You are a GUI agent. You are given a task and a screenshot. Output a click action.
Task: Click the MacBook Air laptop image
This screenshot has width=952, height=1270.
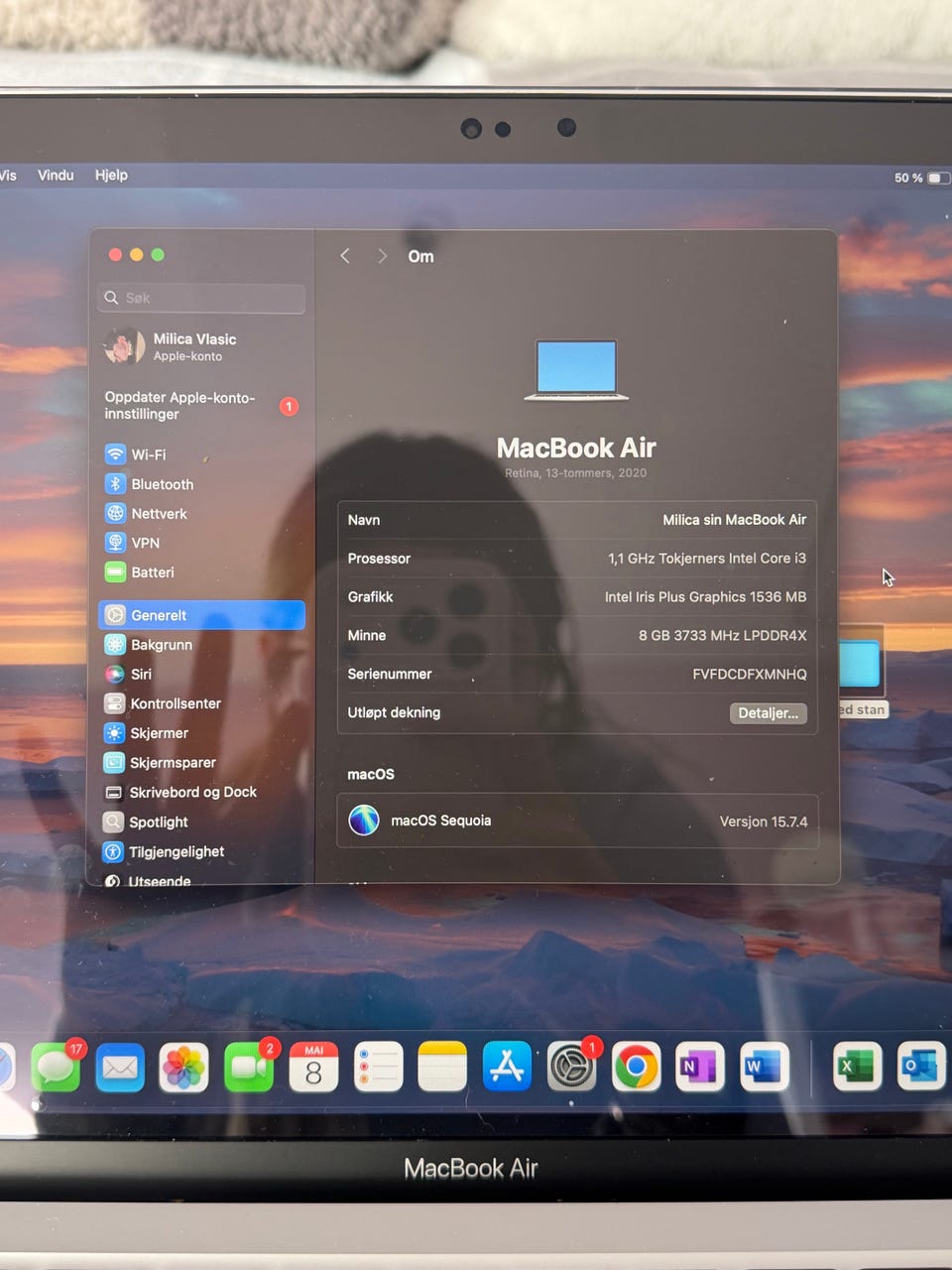coord(576,369)
